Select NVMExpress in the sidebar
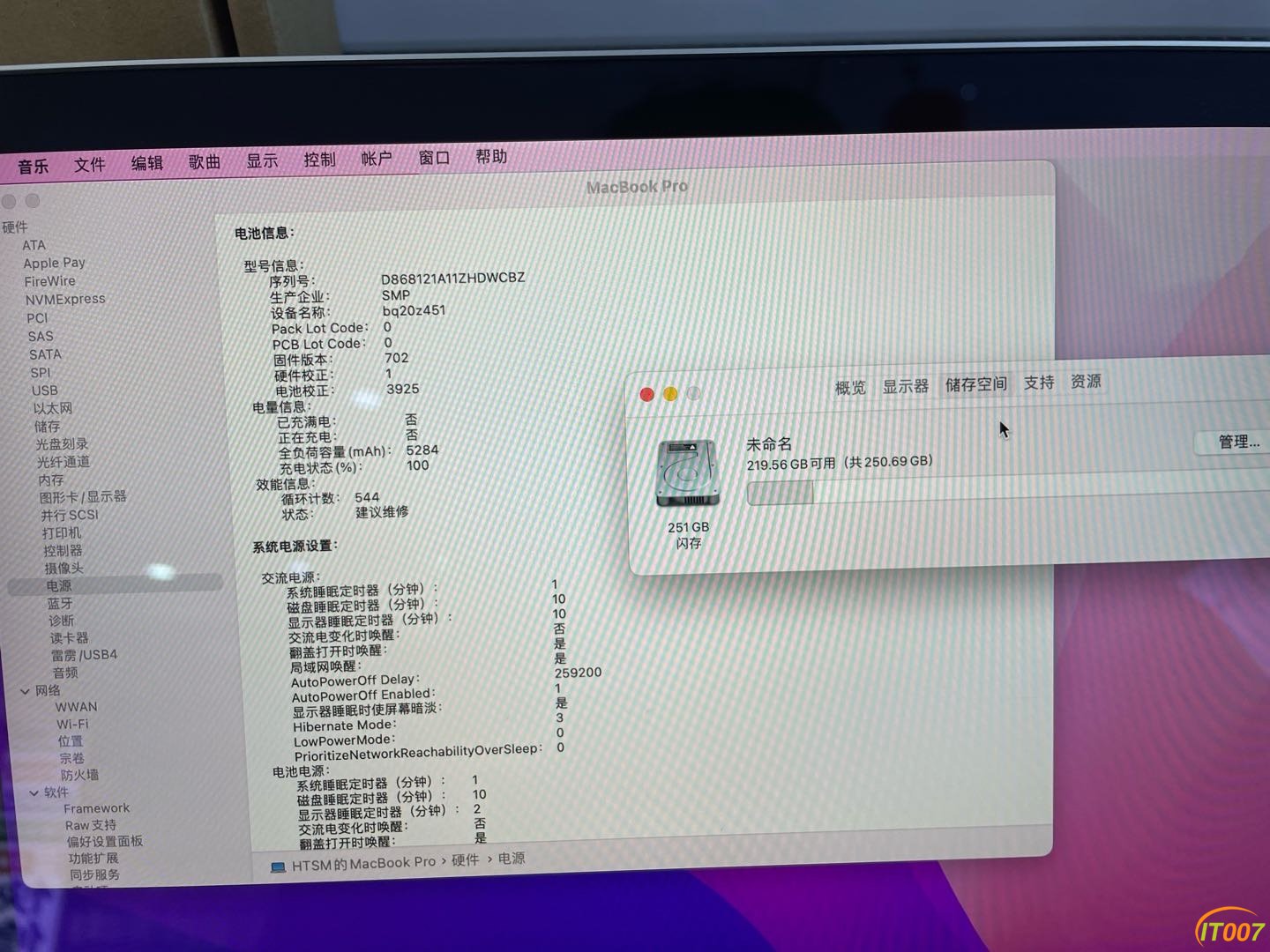This screenshot has height=952, width=1270. [x=64, y=299]
